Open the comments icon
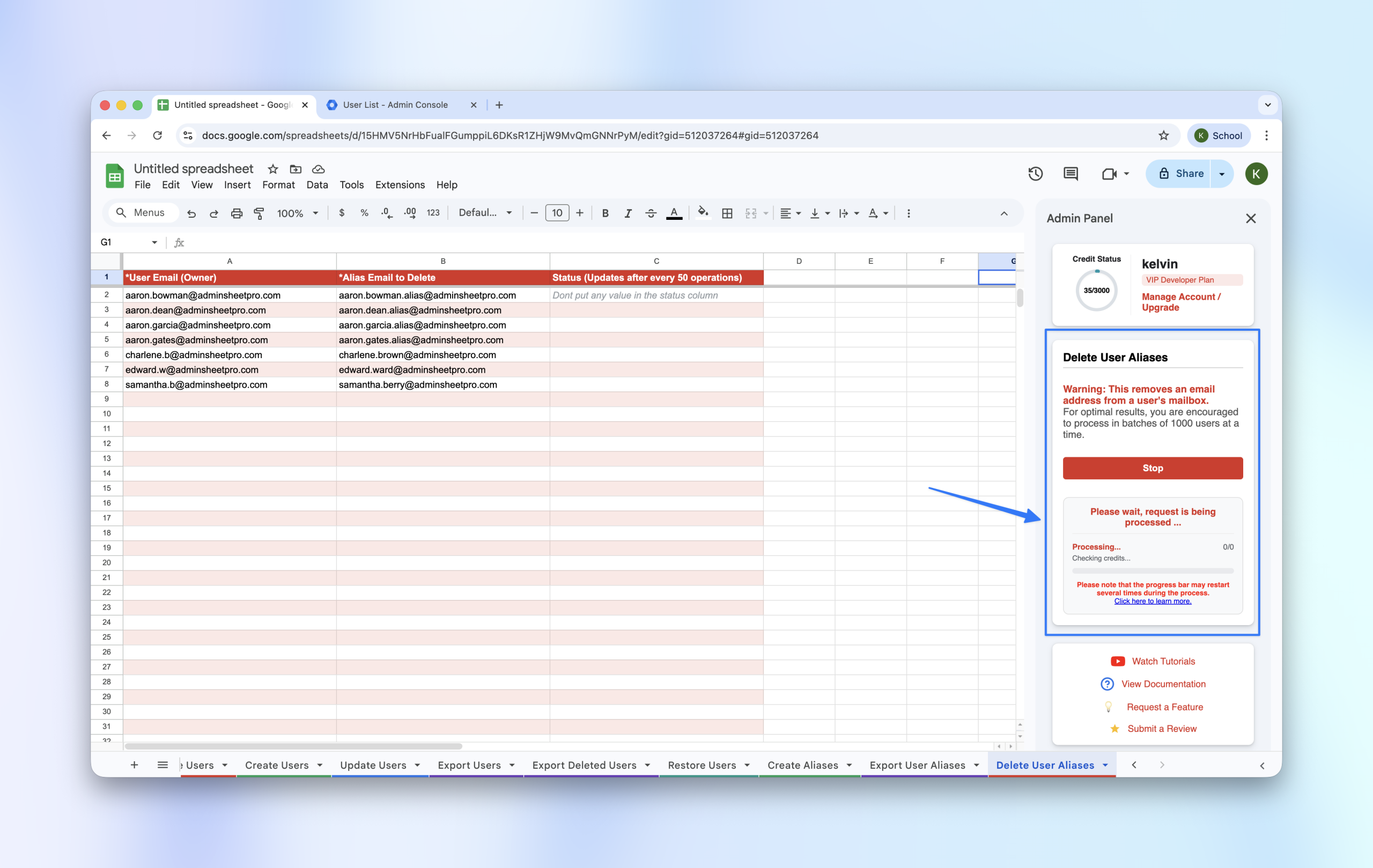The height and width of the screenshot is (868, 1373). pos(1070,174)
